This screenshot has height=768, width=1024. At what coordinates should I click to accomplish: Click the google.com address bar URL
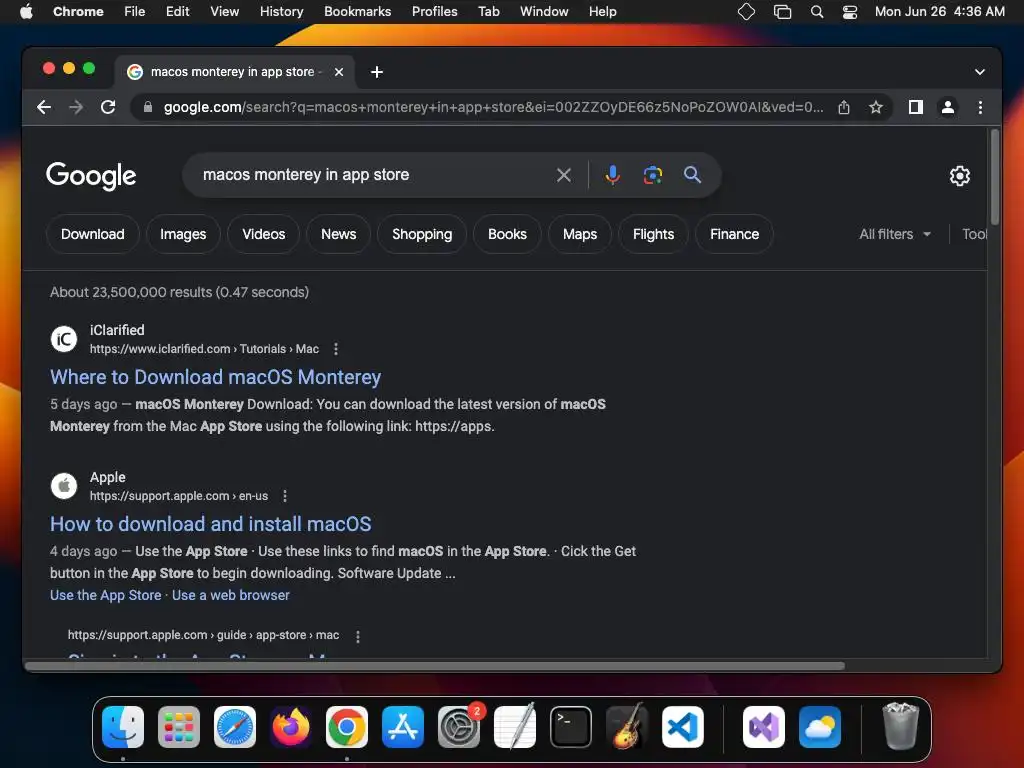point(493,107)
